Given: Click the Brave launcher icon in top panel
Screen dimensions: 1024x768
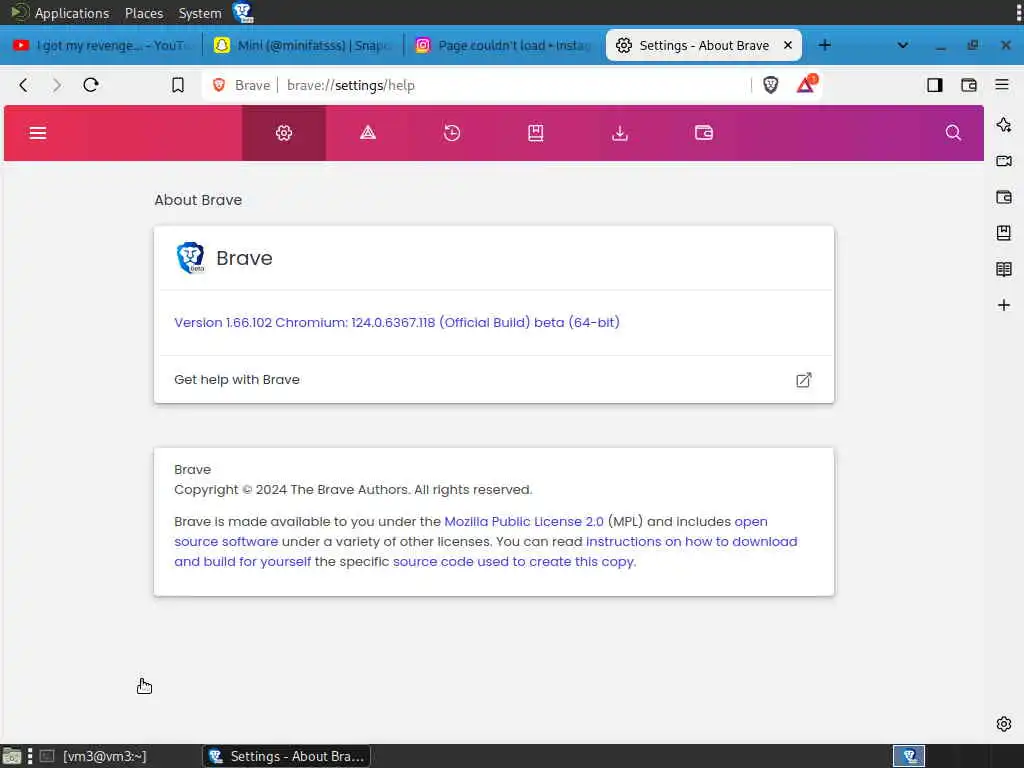Looking at the screenshot, I should point(243,12).
